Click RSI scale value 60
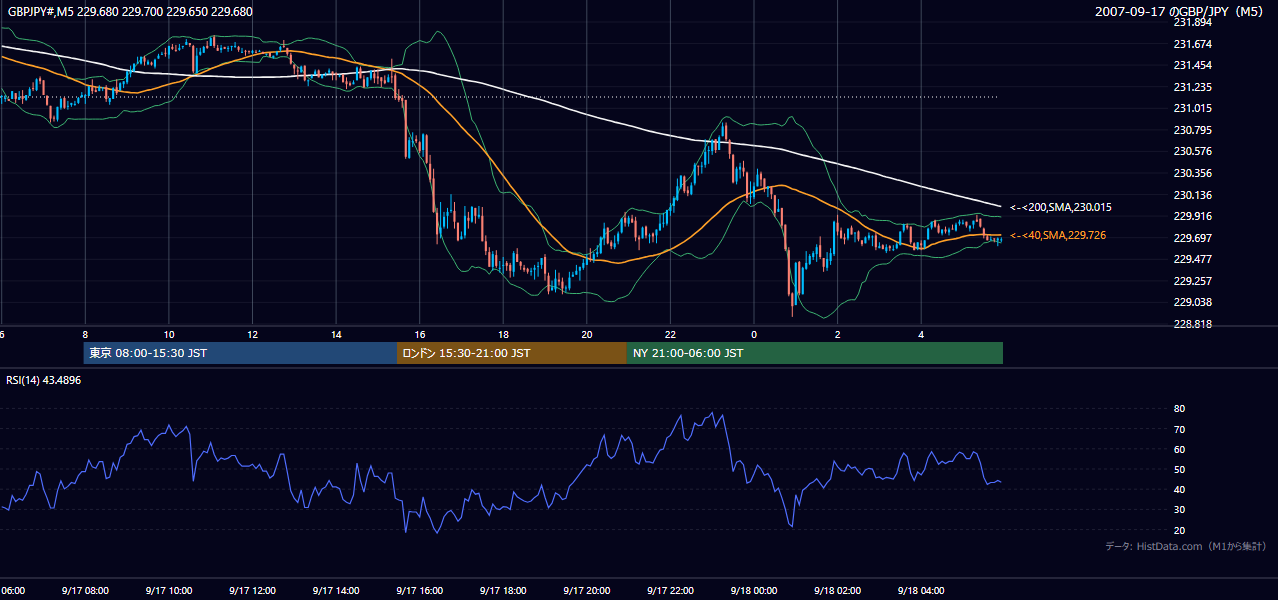Screen dimensions: 1278x600 pos(1180,449)
